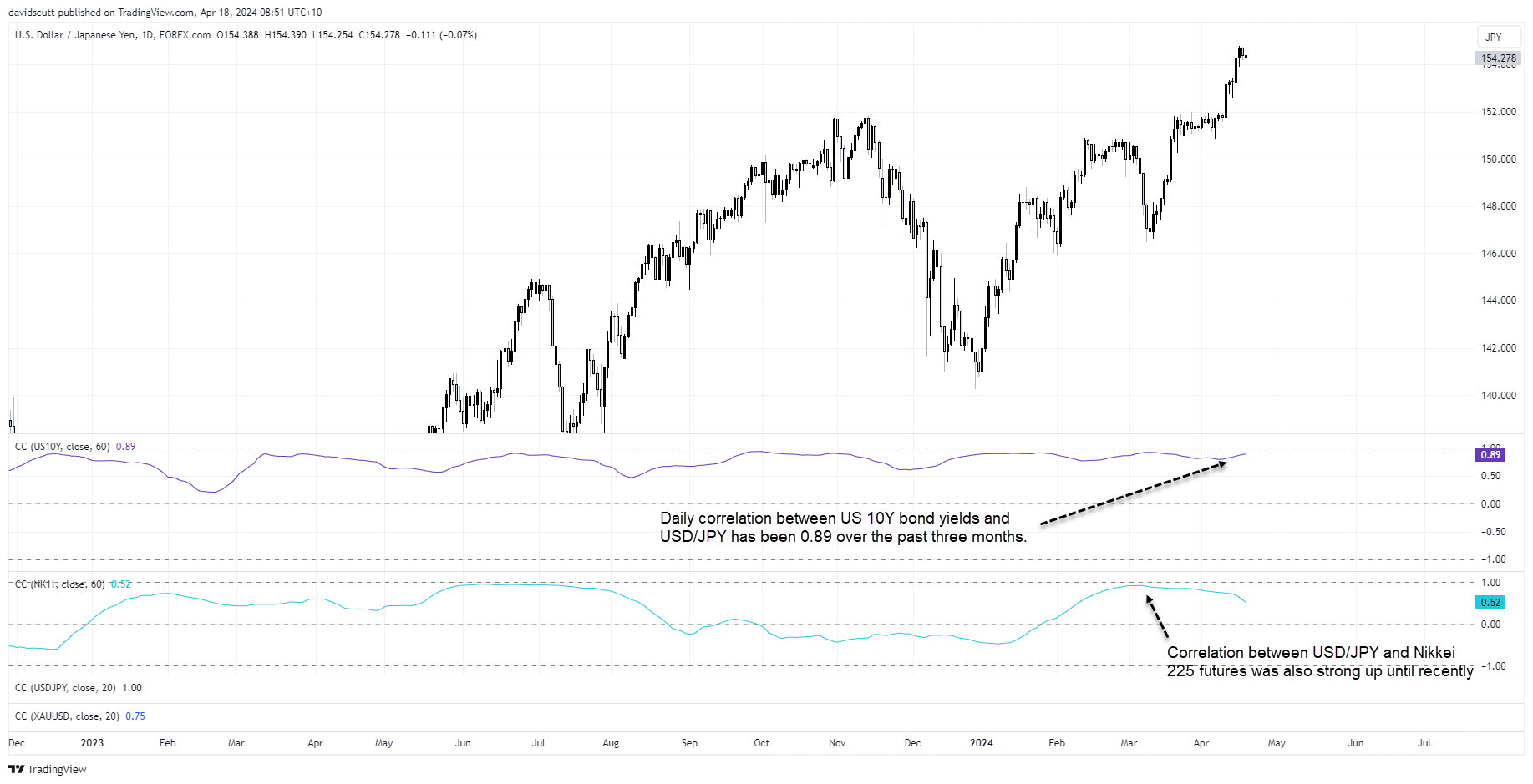Viewport: 1533px width, 784px height.
Task: Click the Aug label on time axis
Action: [x=611, y=743]
